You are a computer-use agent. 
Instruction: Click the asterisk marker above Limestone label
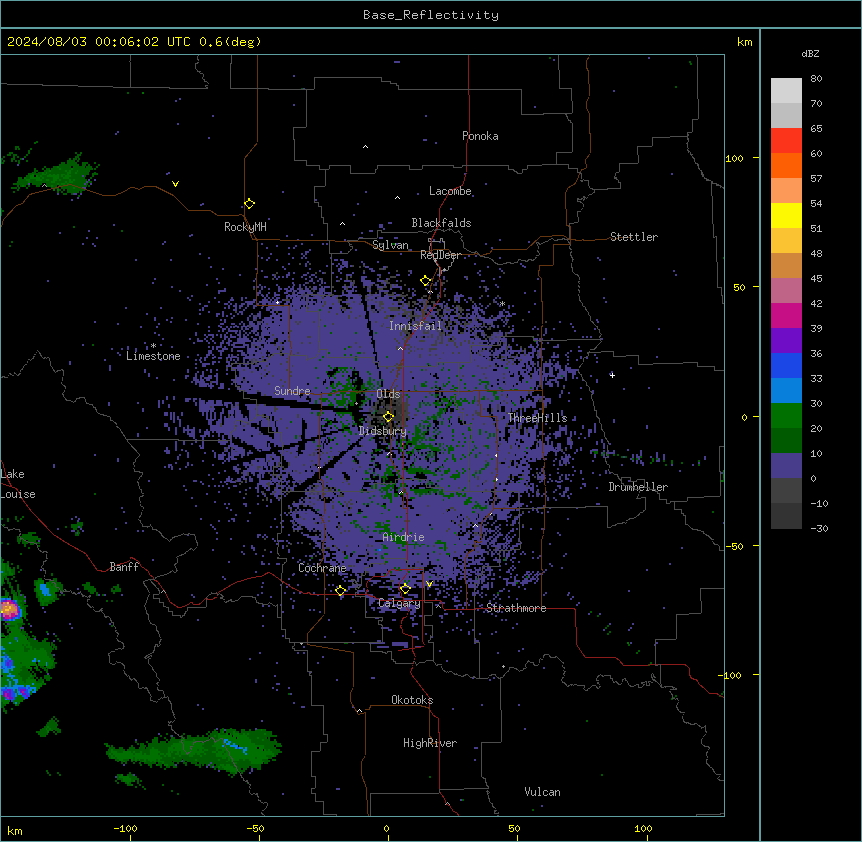153,346
